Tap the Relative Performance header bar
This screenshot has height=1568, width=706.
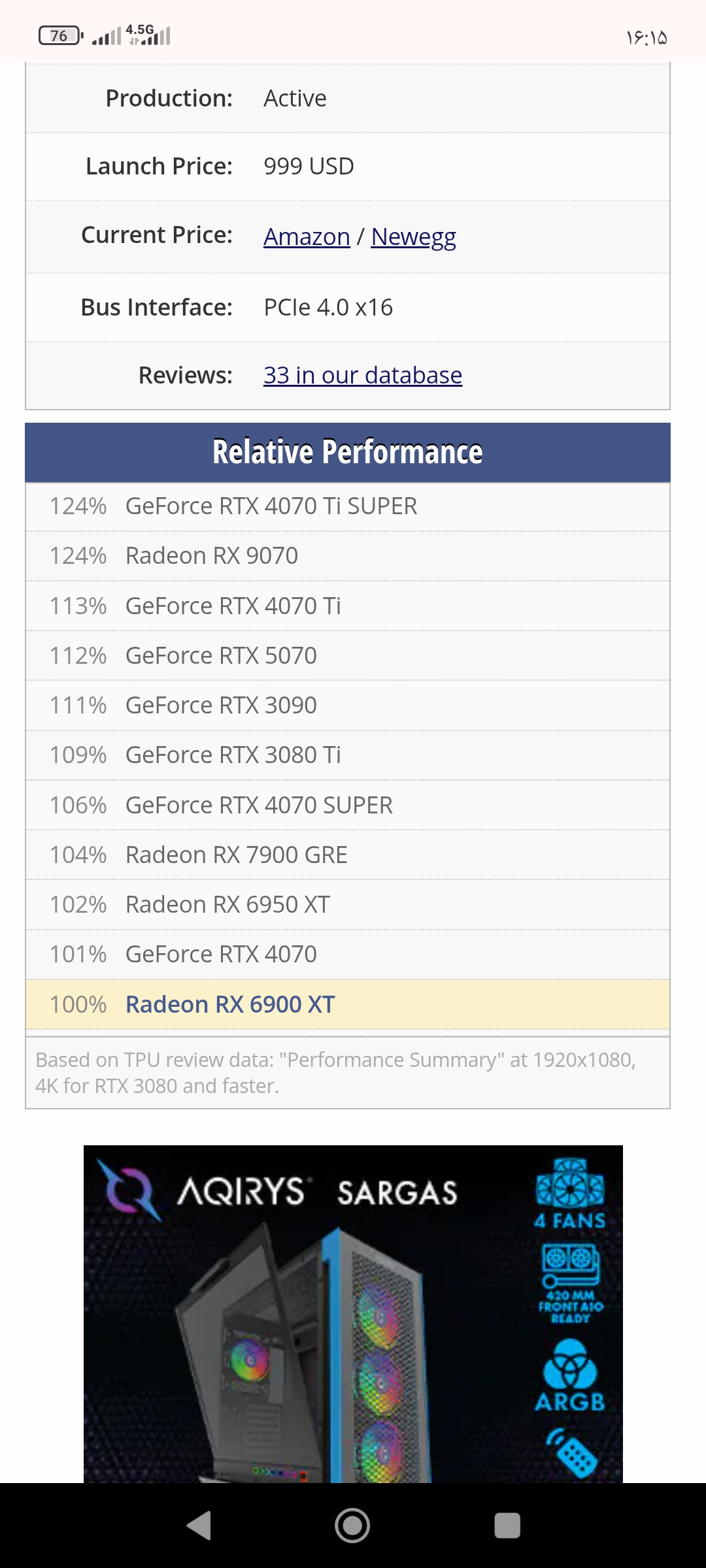(x=348, y=452)
